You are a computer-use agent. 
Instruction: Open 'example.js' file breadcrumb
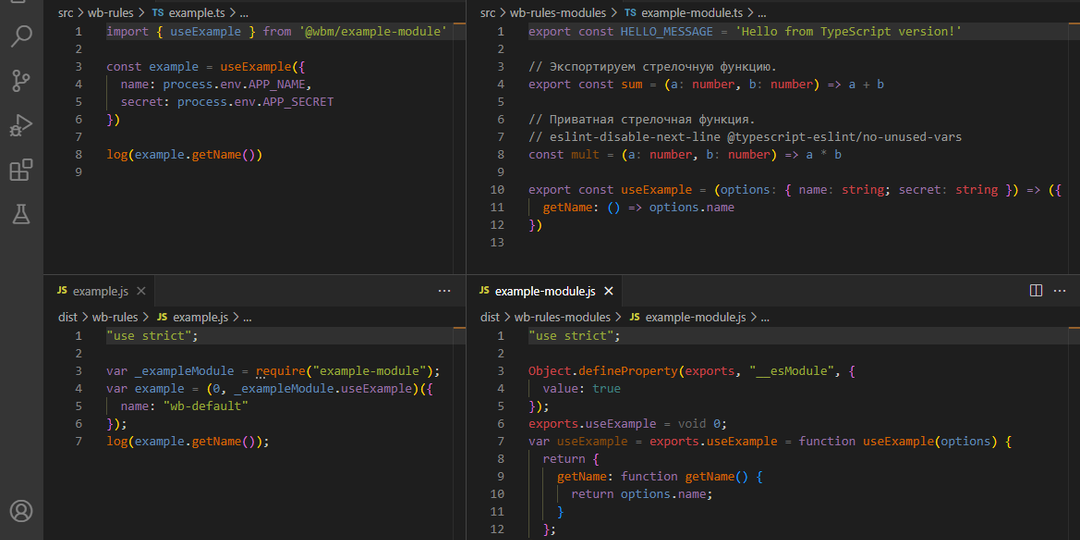point(200,317)
